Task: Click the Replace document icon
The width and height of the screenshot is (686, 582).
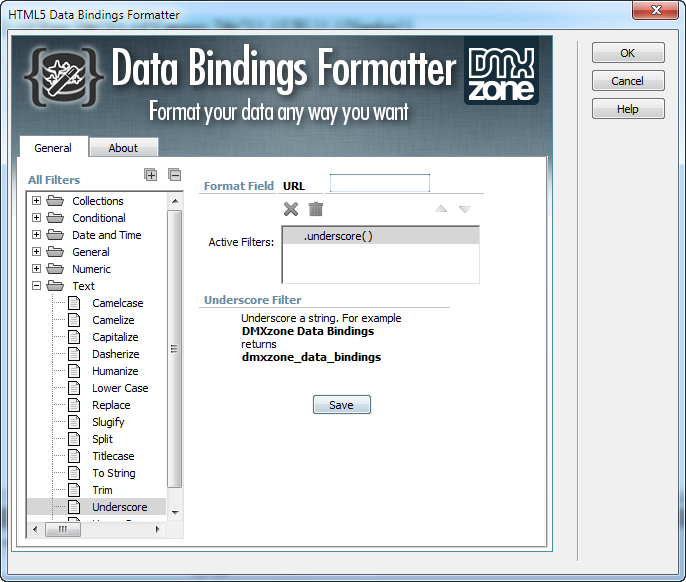Action: (74, 405)
